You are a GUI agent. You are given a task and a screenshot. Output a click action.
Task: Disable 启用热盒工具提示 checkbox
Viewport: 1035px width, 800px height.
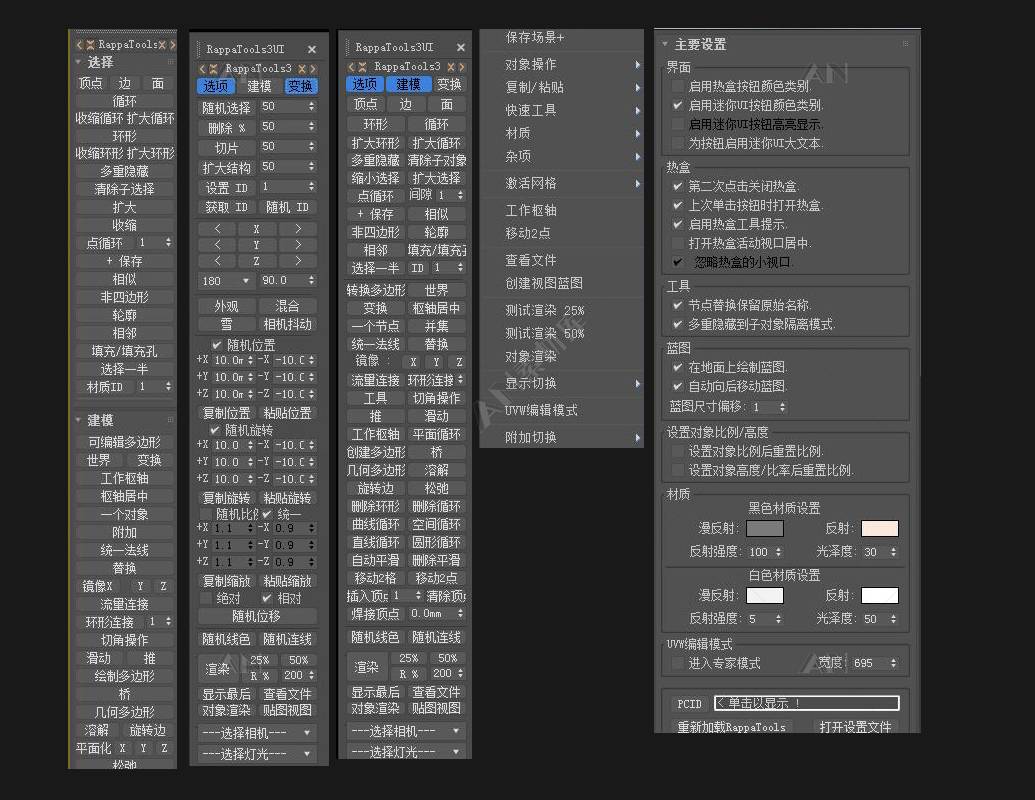tap(677, 224)
